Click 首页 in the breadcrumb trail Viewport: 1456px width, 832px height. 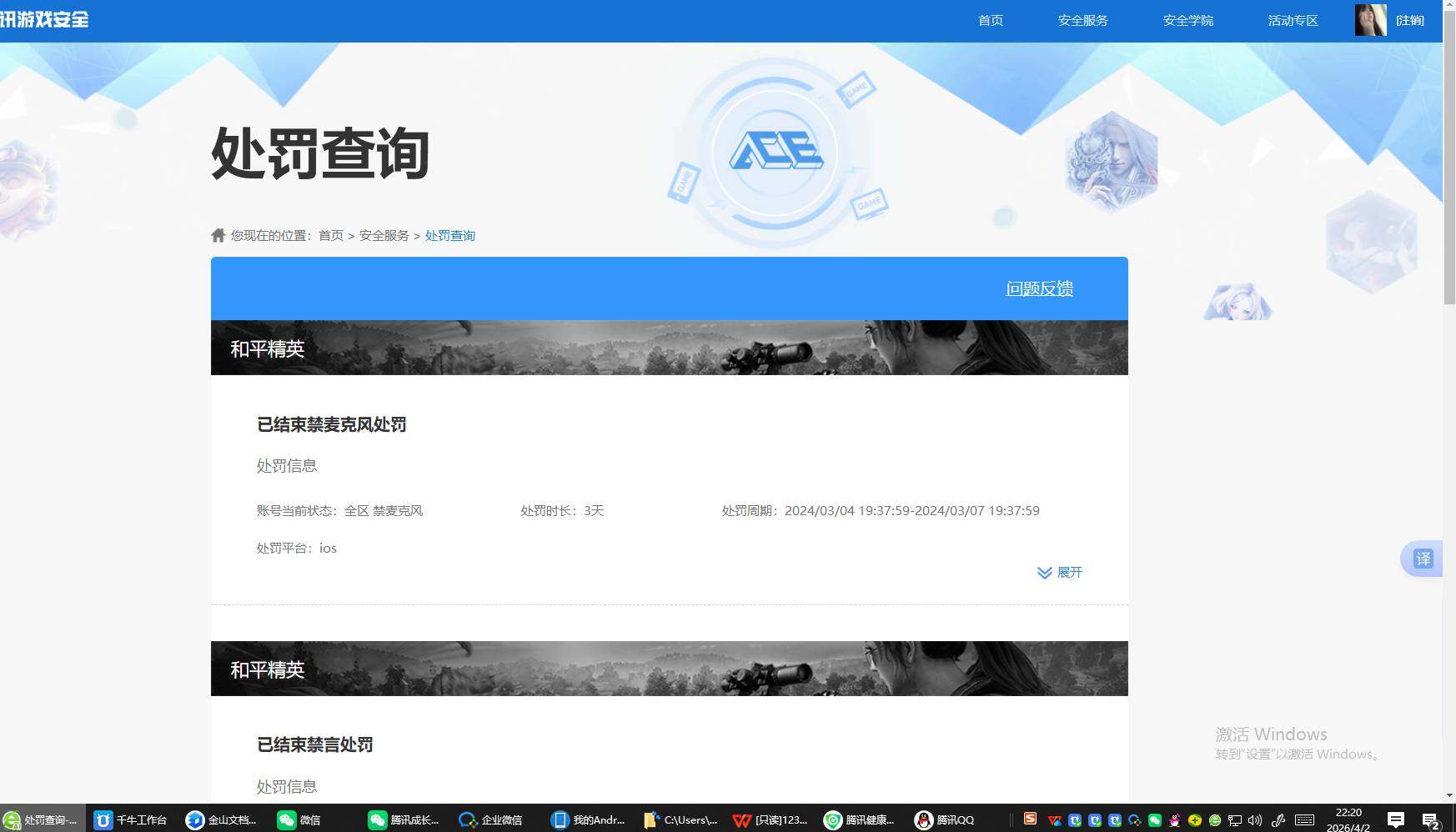coord(331,235)
